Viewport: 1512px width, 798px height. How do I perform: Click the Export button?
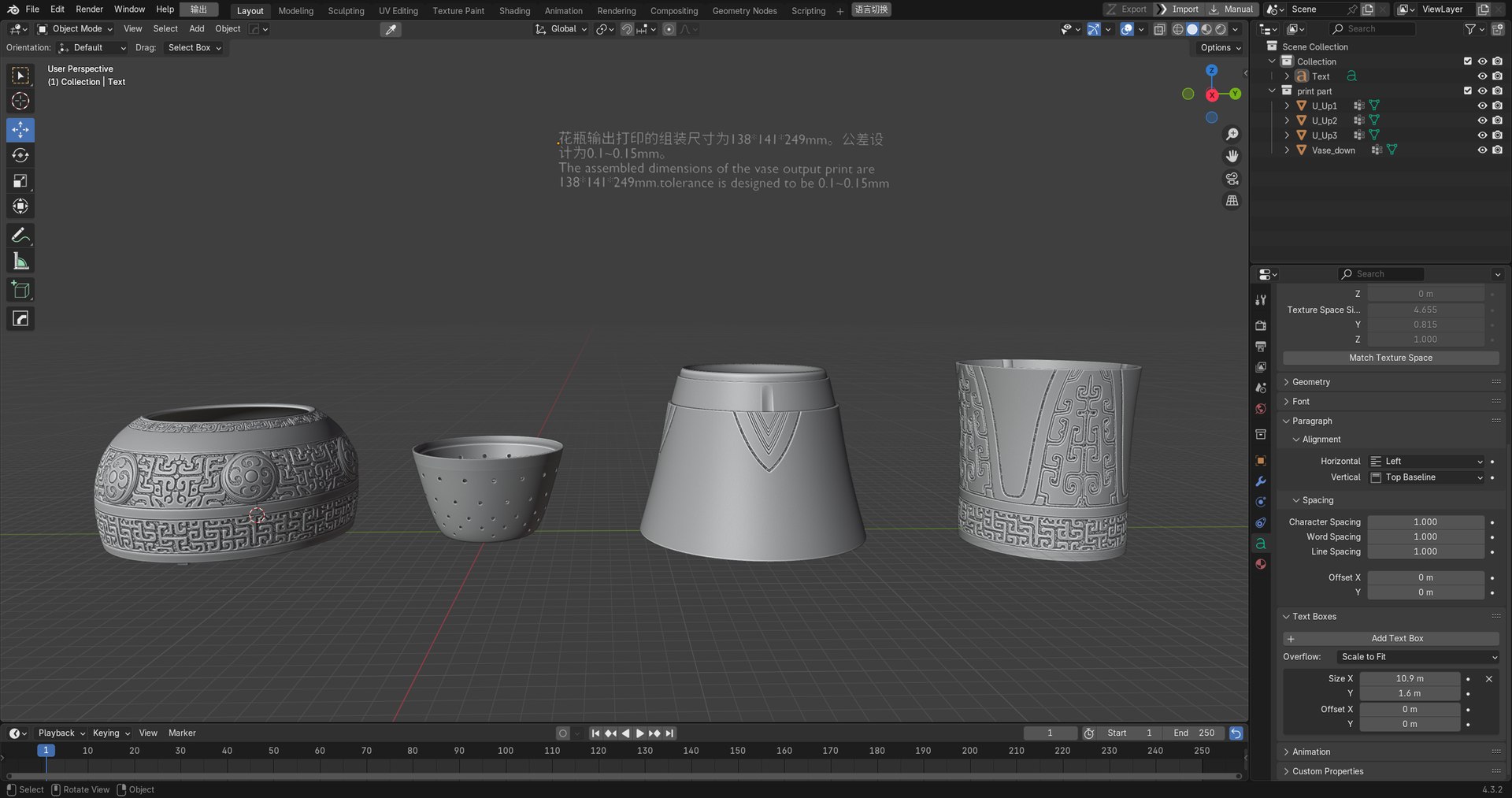1127,9
